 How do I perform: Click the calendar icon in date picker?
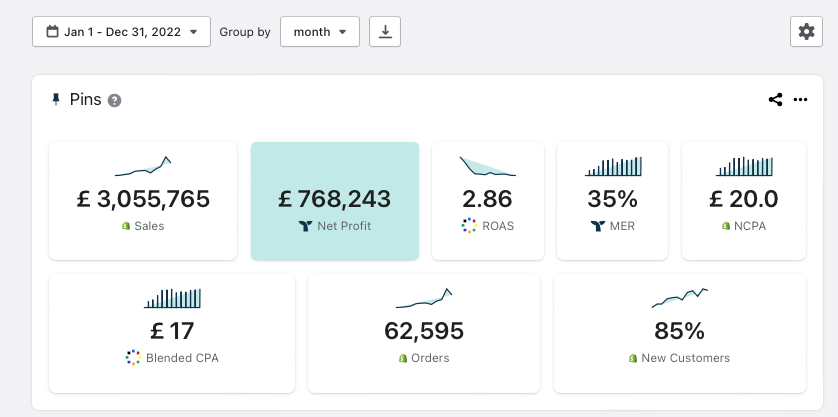pyautogui.click(x=50, y=32)
